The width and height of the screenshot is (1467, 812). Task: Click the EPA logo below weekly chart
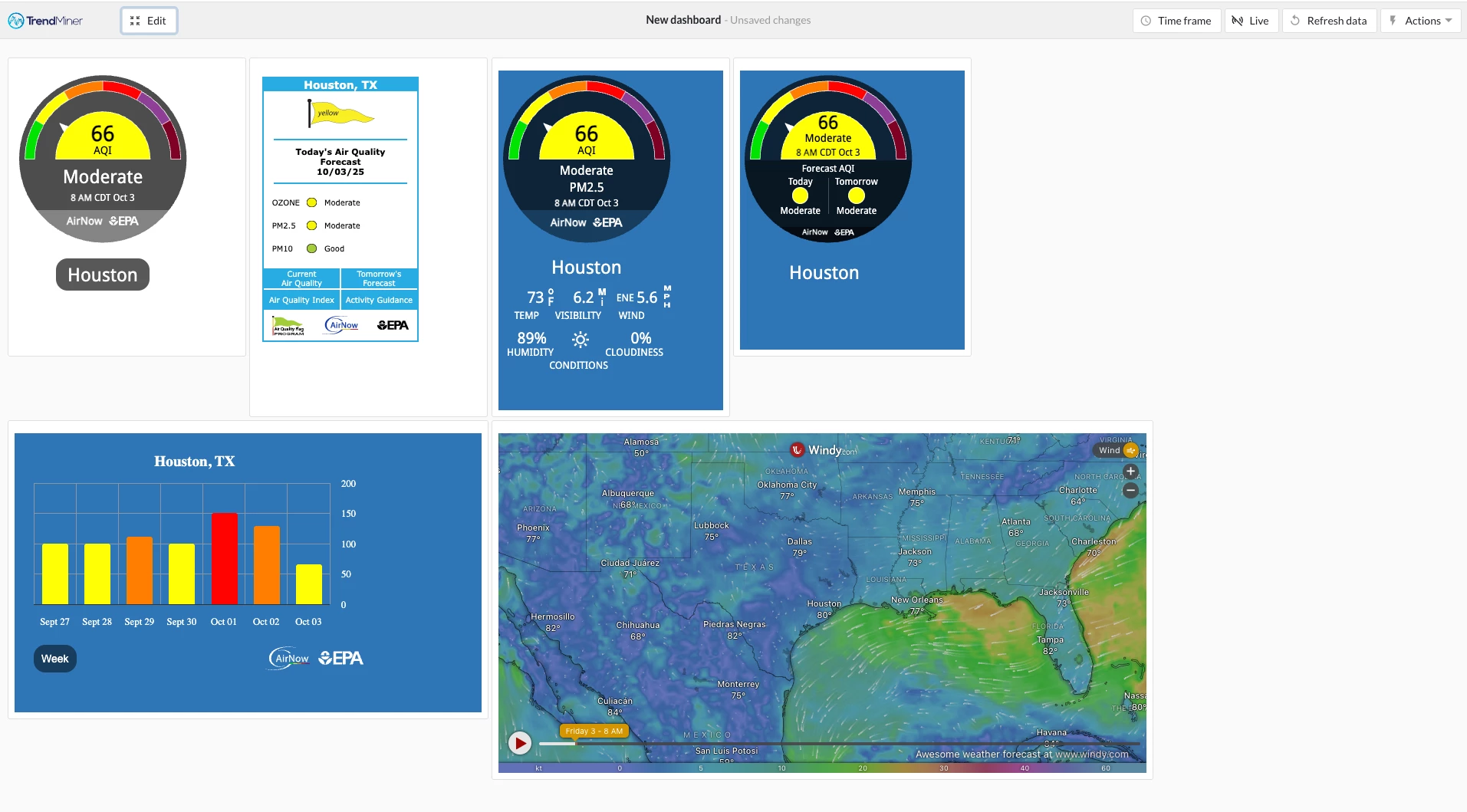click(x=341, y=658)
